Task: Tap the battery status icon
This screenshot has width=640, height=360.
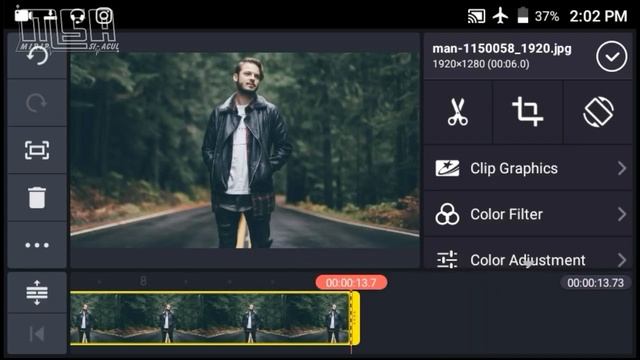Action: click(x=522, y=16)
